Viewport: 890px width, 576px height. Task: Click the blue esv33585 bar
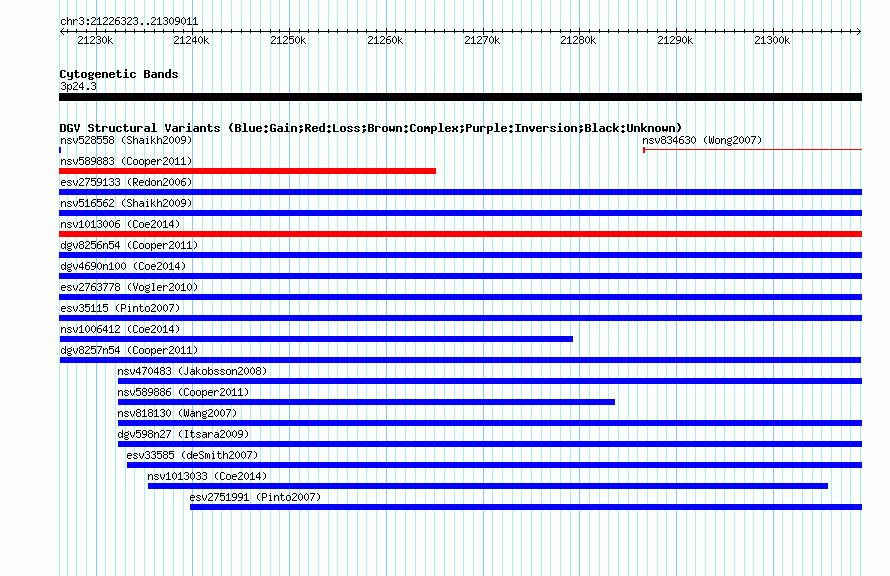coord(494,465)
